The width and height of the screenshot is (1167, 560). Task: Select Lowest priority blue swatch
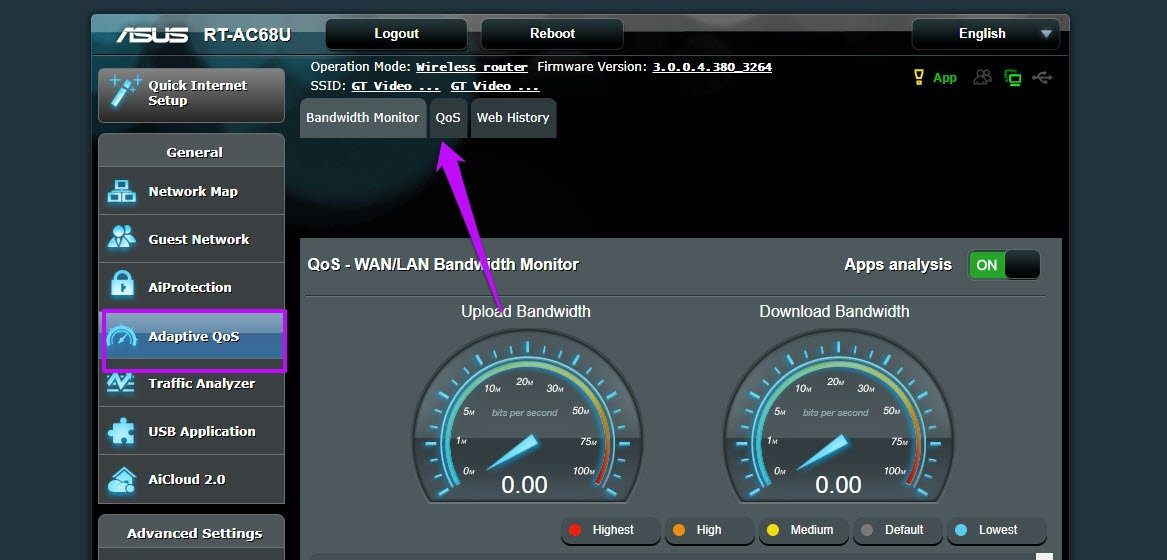click(x=961, y=530)
